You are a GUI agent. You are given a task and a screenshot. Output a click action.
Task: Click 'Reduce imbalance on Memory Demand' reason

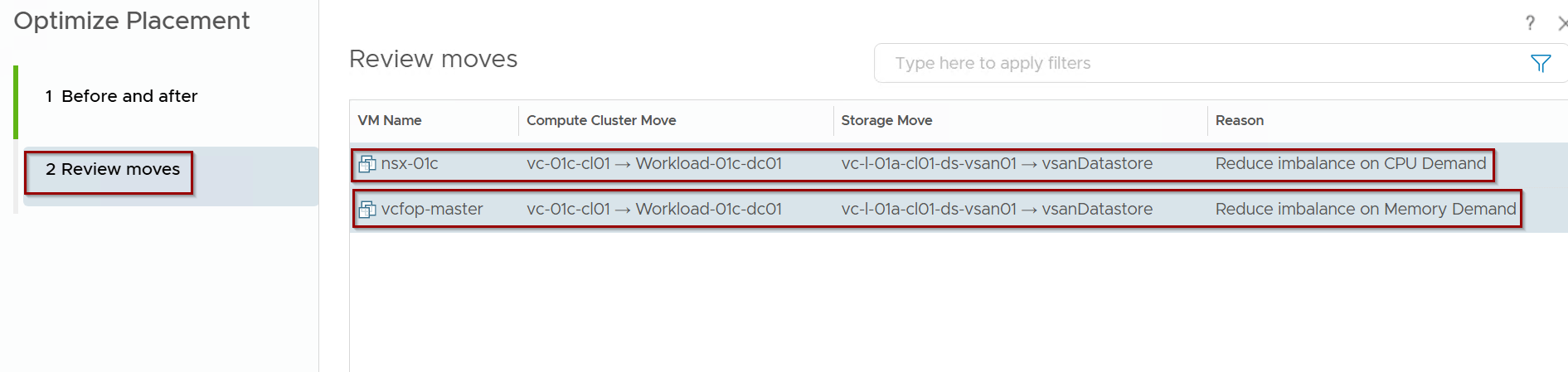tap(1366, 210)
